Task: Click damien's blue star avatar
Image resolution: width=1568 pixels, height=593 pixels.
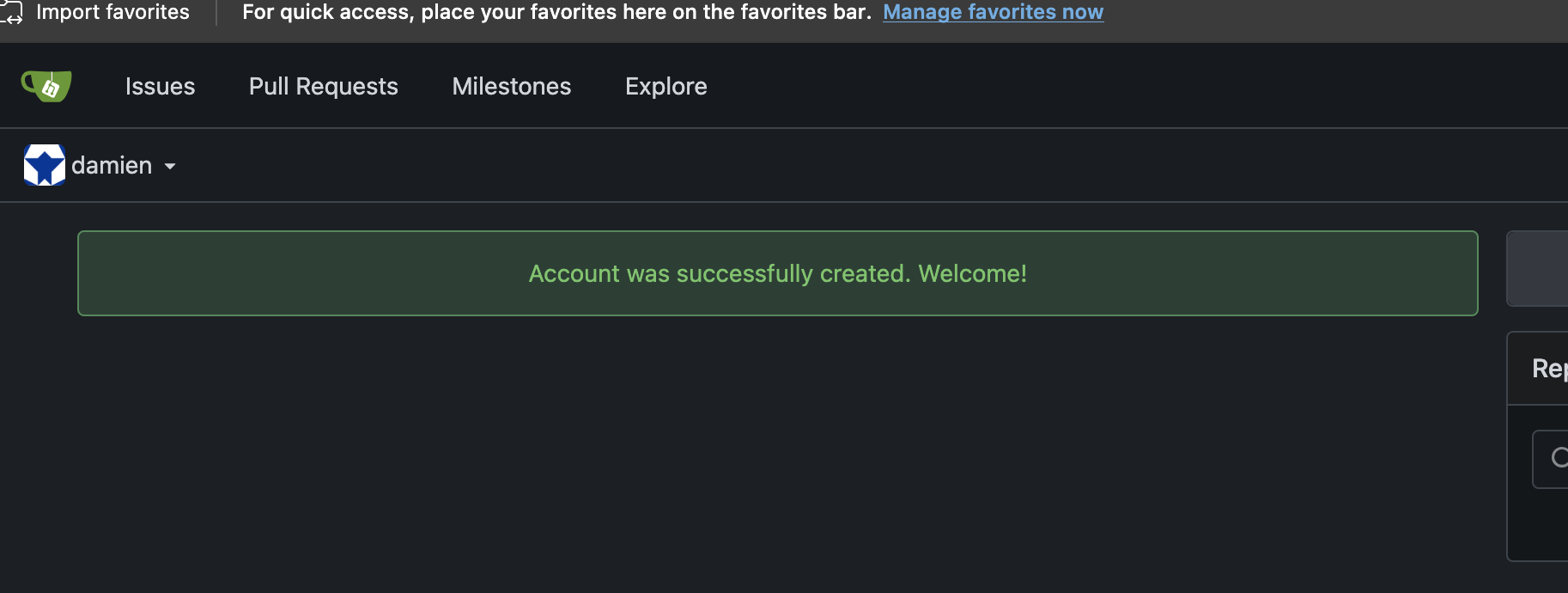Action: (45, 165)
